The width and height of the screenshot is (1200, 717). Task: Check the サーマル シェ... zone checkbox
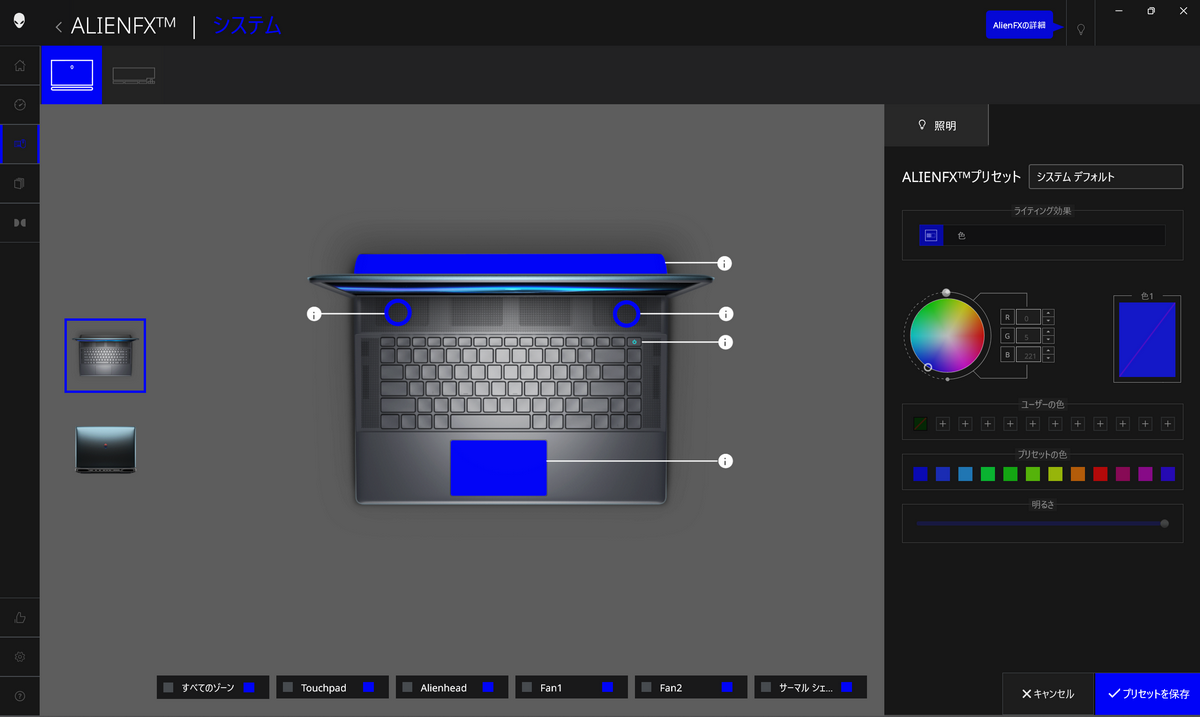(x=766, y=688)
